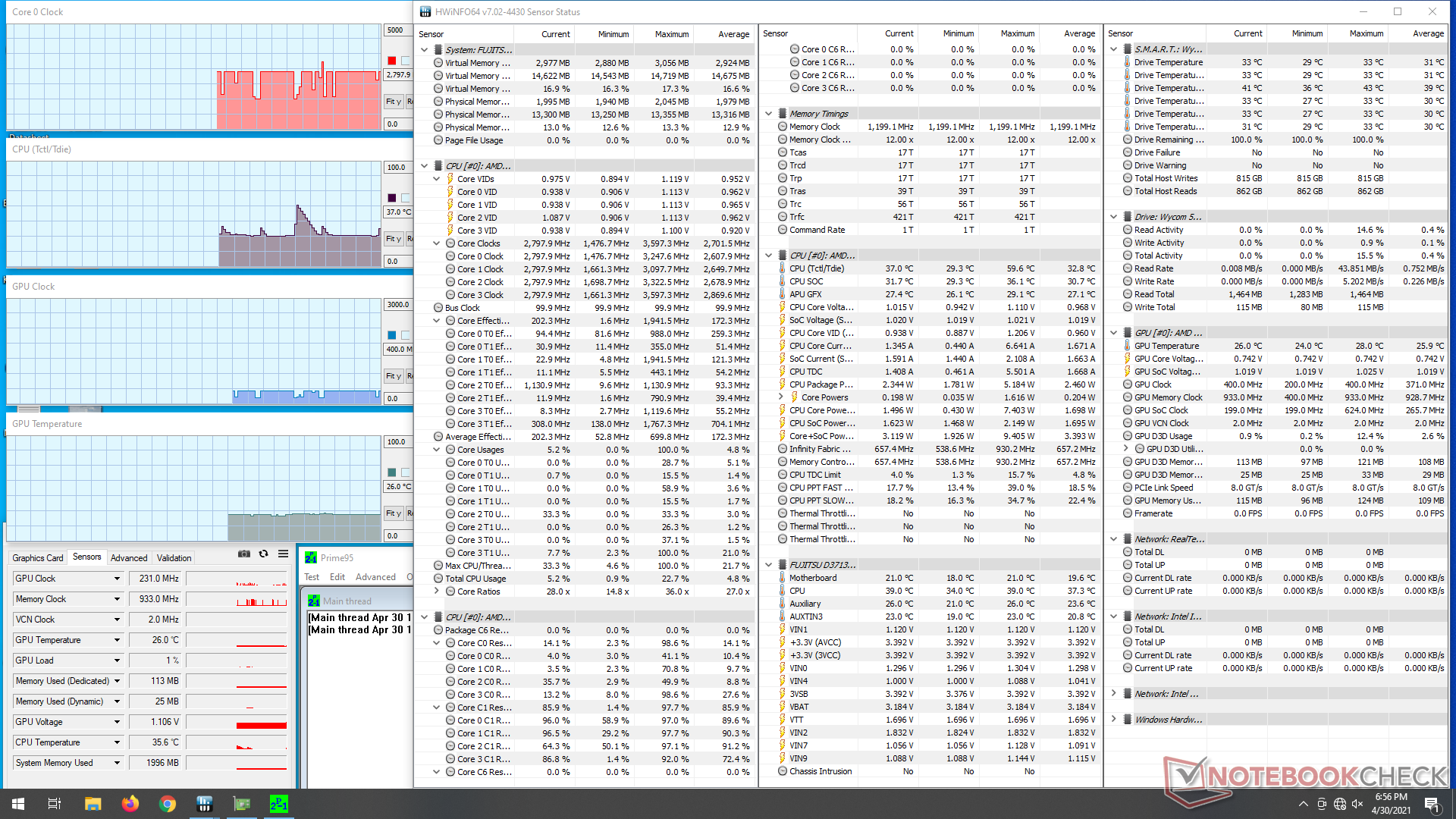Edit the 5000 max value in Core 0 Clock graph

pos(397,30)
